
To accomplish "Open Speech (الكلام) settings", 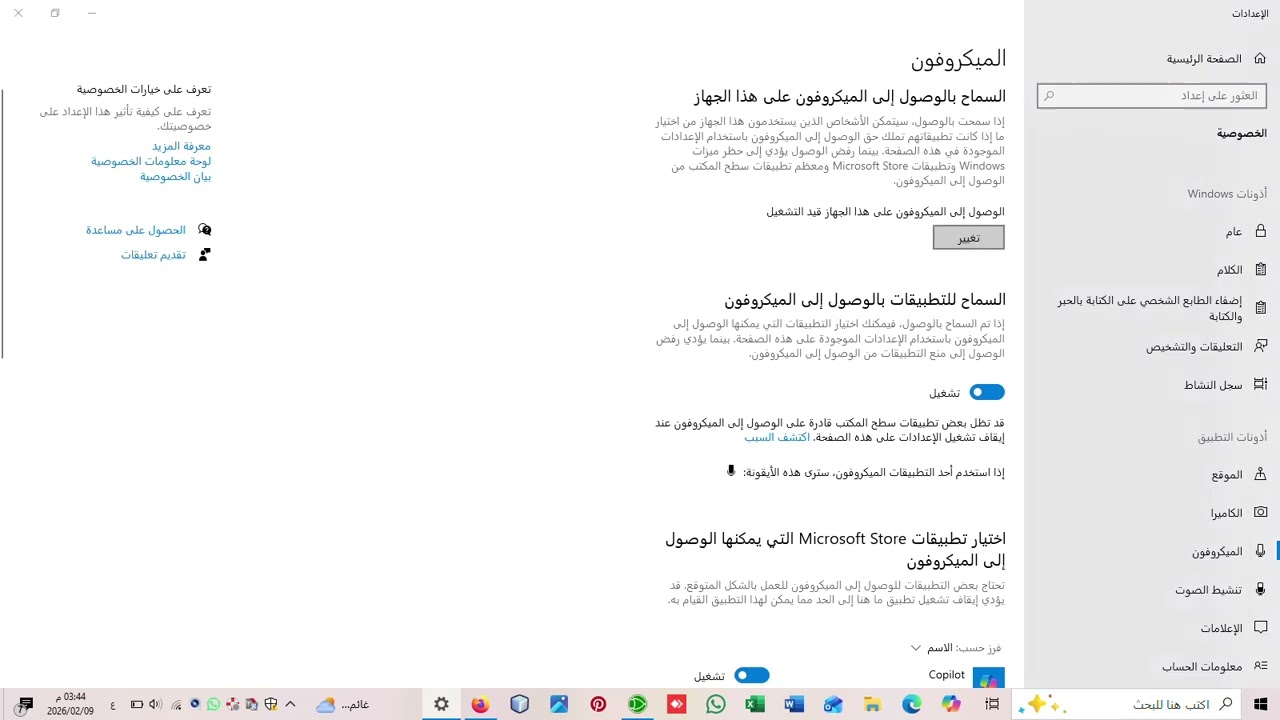I will click(x=1152, y=270).
